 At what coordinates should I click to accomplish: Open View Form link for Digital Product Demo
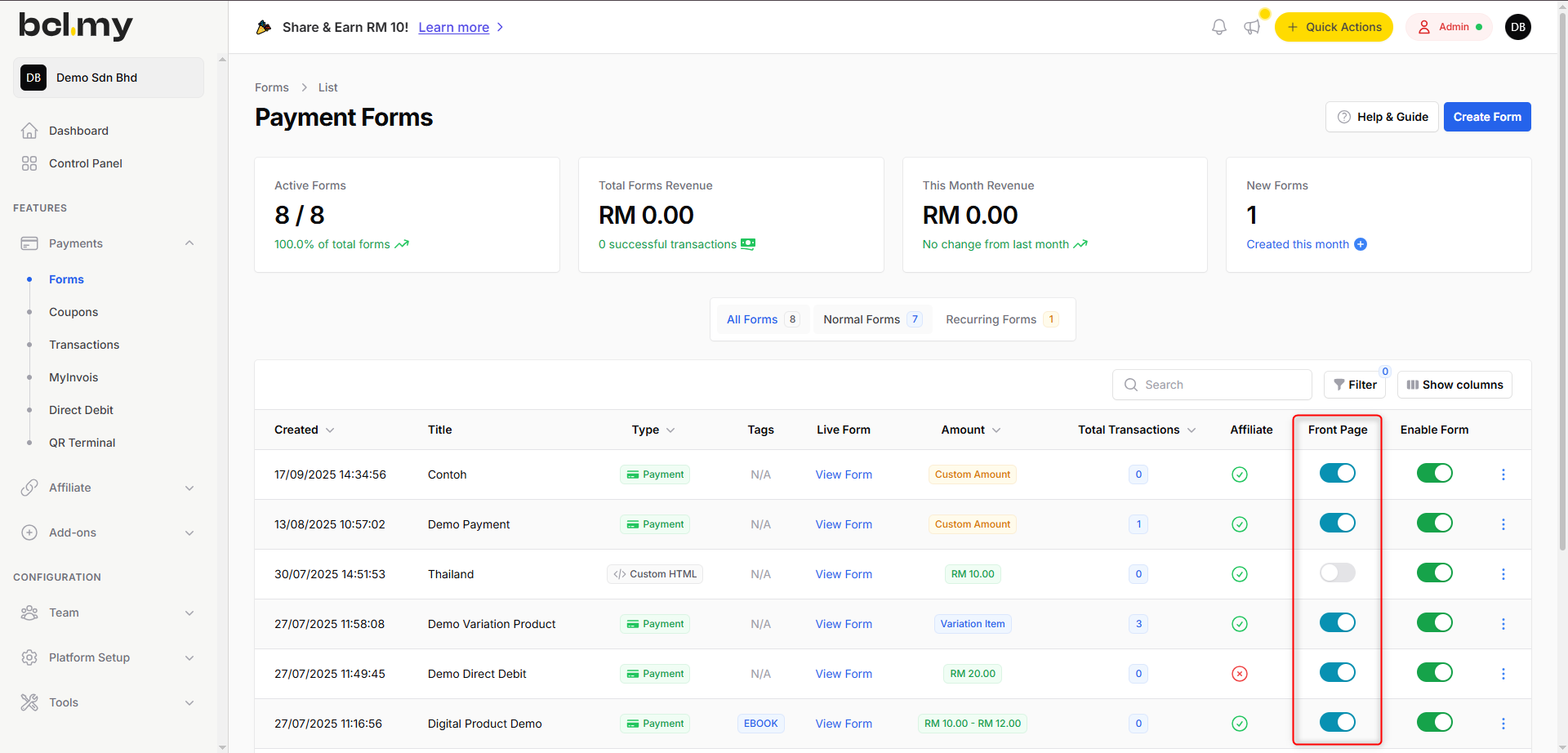[x=844, y=724]
